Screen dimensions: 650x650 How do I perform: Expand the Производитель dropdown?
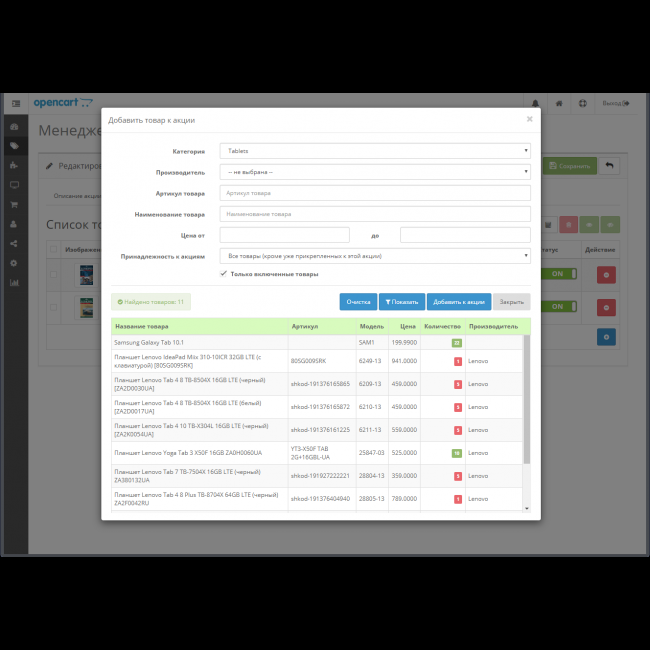(374, 172)
